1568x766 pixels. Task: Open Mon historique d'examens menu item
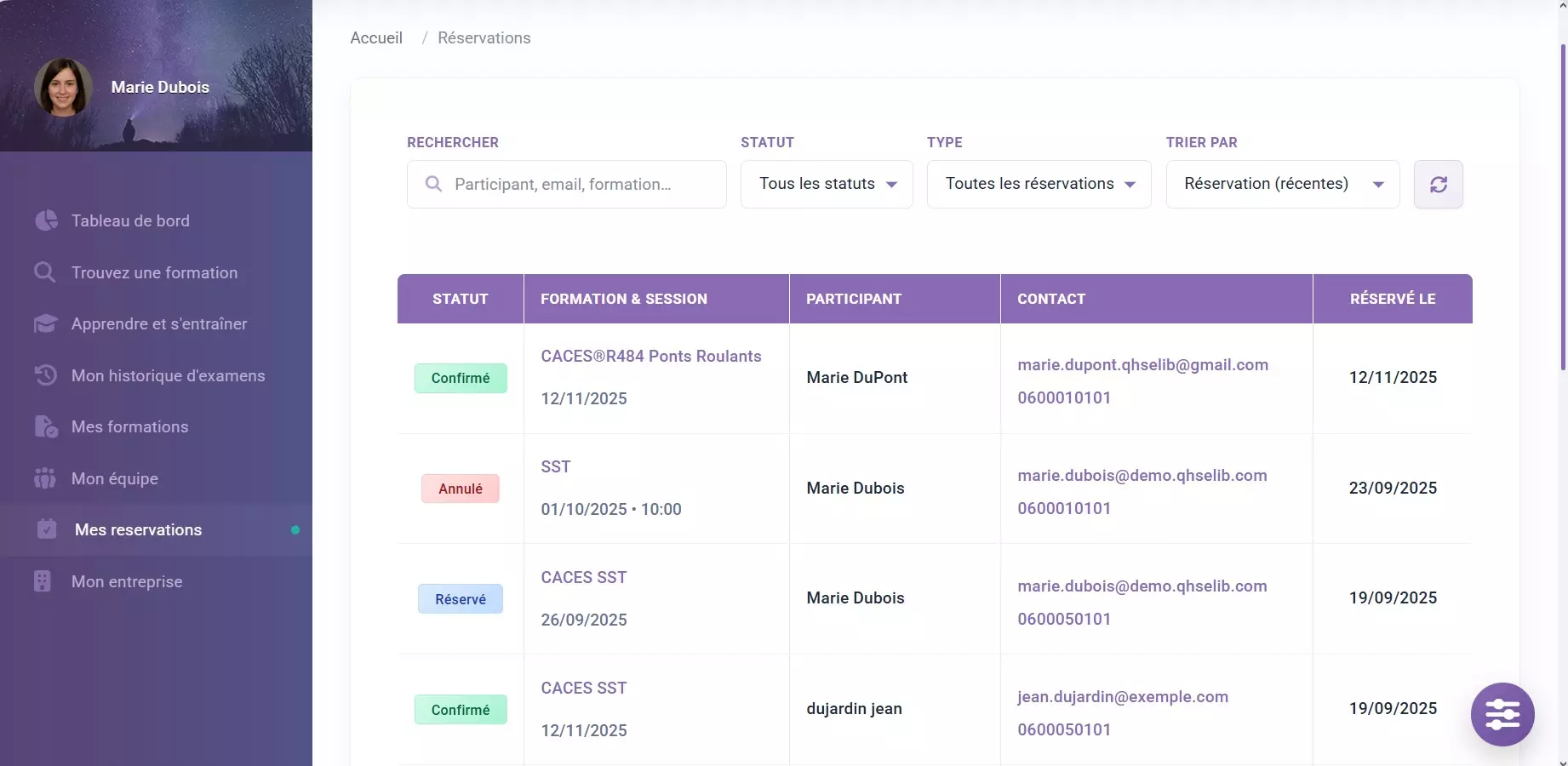point(168,375)
